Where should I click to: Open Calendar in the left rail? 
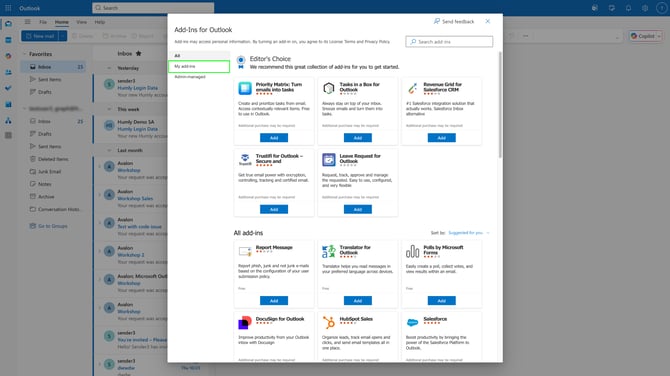[8, 40]
